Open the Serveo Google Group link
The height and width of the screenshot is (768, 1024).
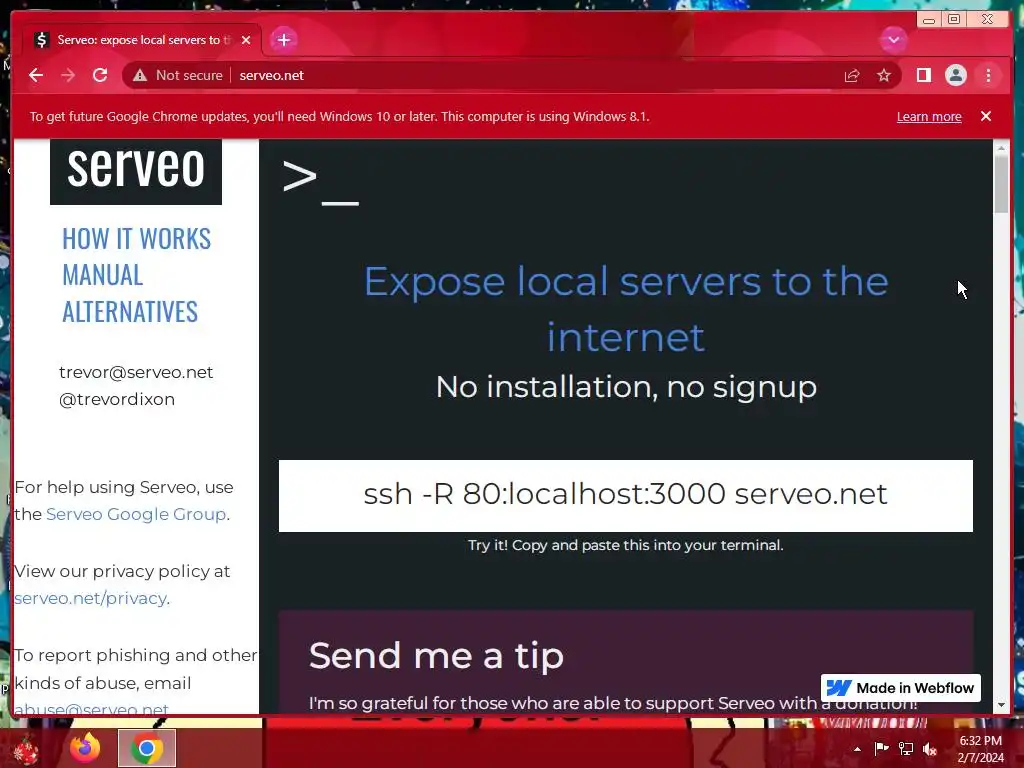[136, 514]
